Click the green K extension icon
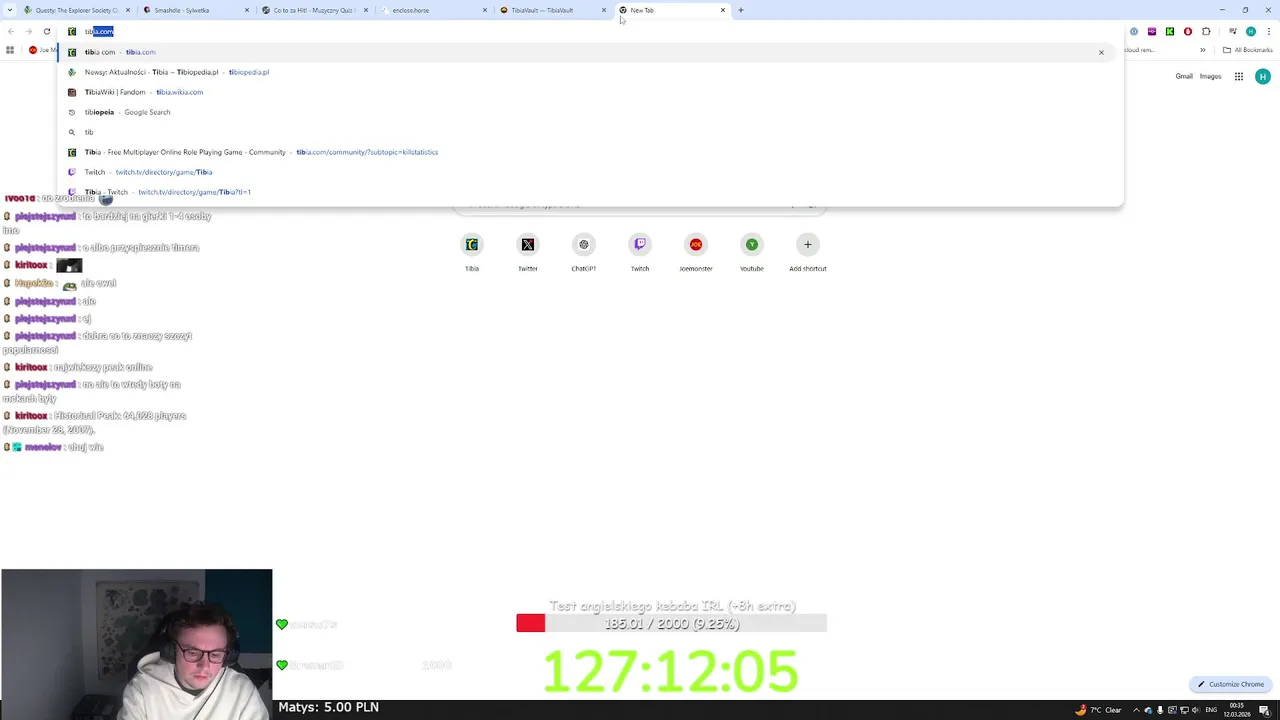The width and height of the screenshot is (1280, 720). coord(1170,31)
